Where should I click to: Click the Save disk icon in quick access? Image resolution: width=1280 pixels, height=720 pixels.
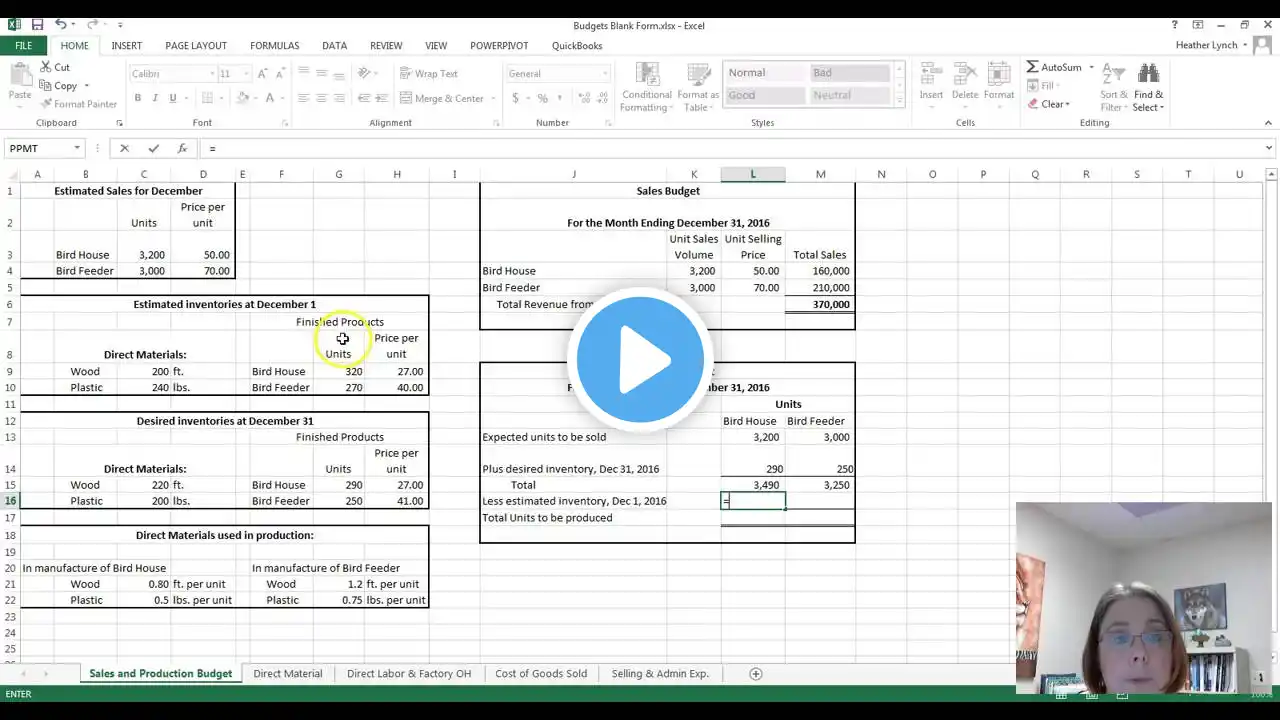[x=37, y=24]
